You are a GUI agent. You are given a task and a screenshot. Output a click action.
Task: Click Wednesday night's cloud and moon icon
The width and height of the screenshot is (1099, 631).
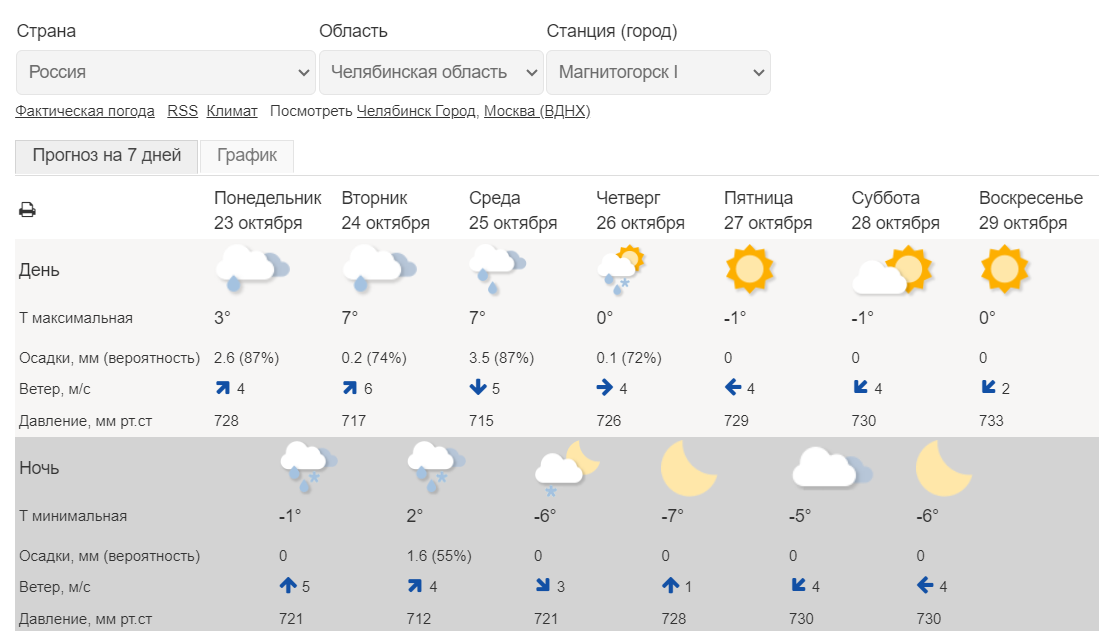pyautogui.click(x=568, y=468)
